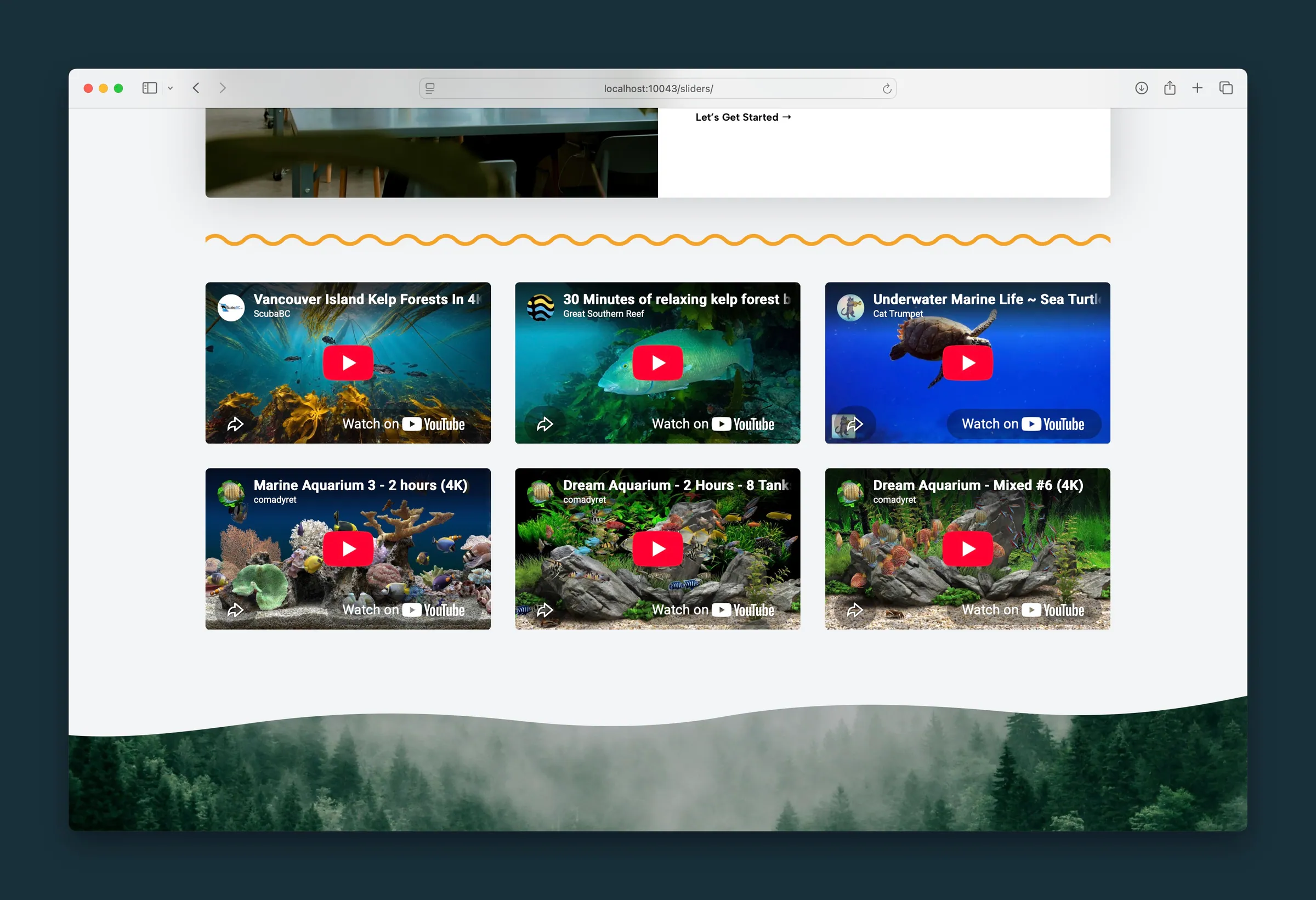Play the 30 Minutes of relaxing kelp forest video
Viewport: 1316px width, 900px height.
pos(657,363)
